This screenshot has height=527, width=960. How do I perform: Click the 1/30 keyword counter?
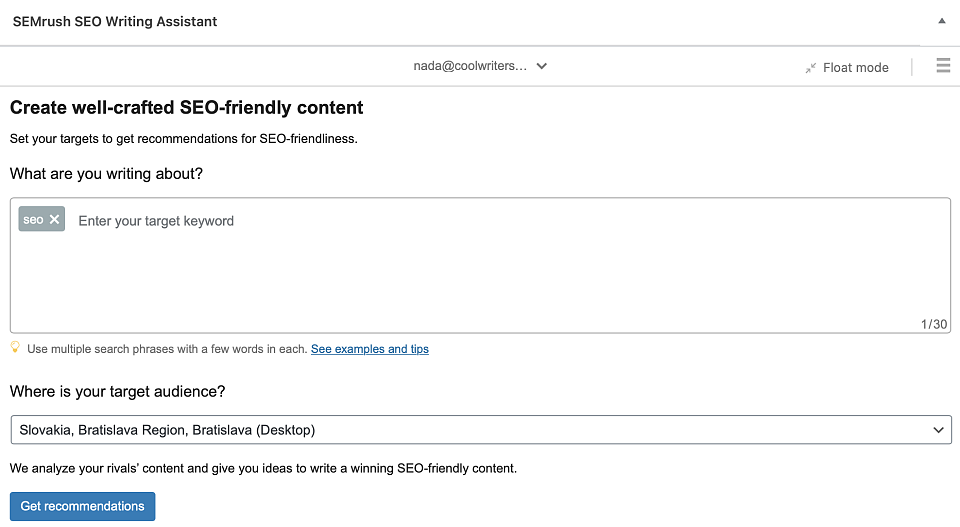point(934,324)
